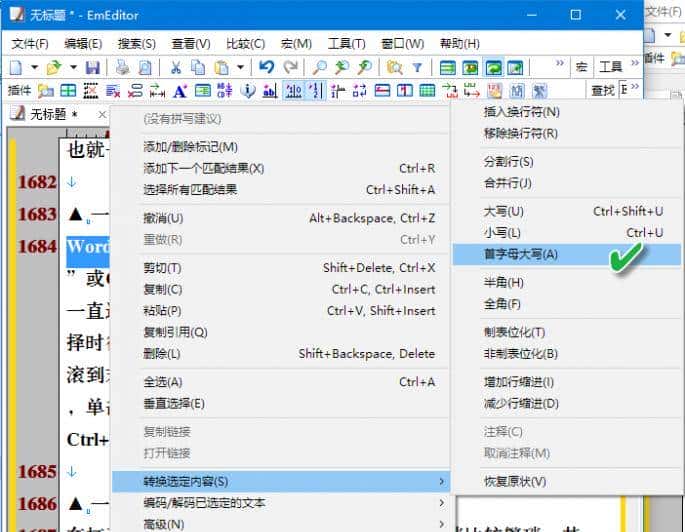Click the Print icon
Screen dimensions: 685x532
[122, 67]
